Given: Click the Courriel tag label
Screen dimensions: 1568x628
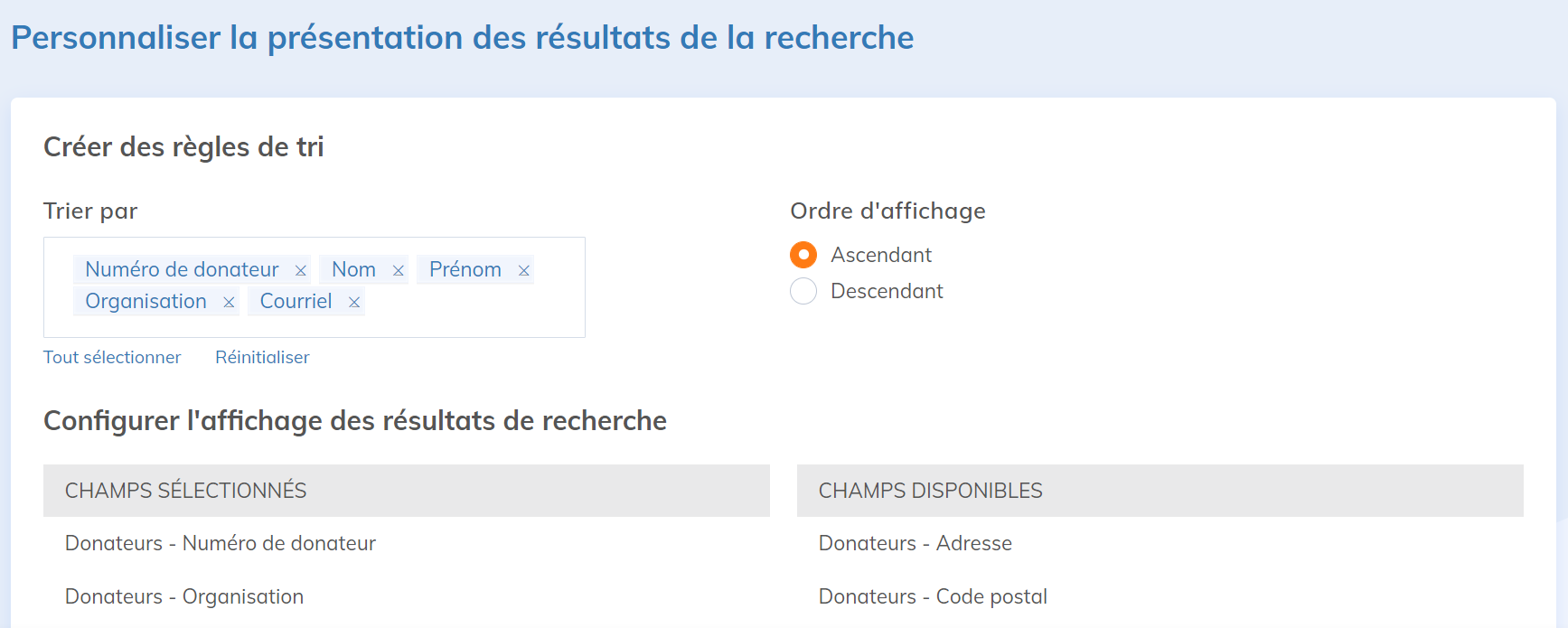Looking at the screenshot, I should (296, 301).
